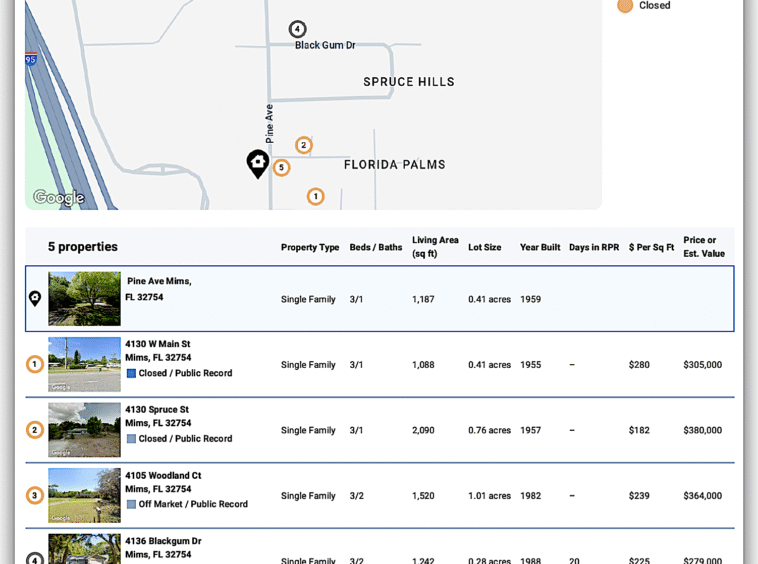
Task: Select marker 1 on the map
Action: point(315,197)
